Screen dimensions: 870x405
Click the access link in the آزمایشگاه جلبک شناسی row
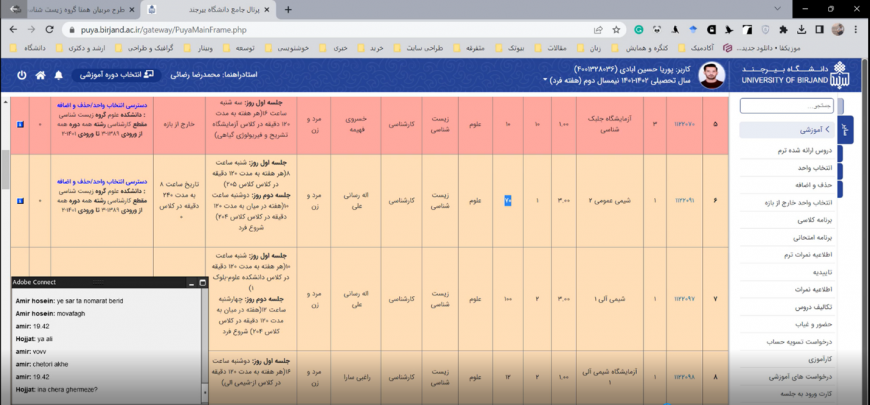pos(102,104)
